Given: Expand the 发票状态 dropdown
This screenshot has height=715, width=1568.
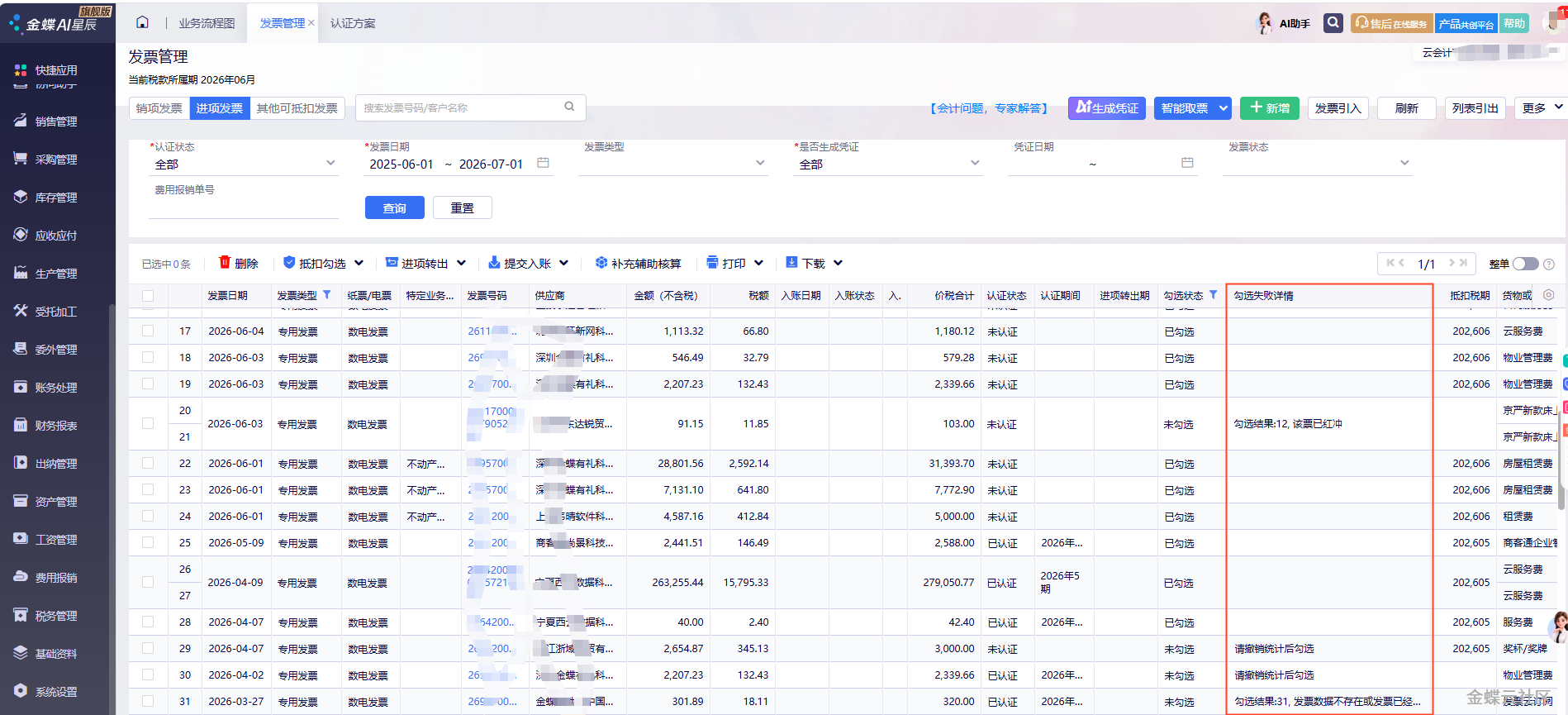Looking at the screenshot, I should pyautogui.click(x=1404, y=163).
